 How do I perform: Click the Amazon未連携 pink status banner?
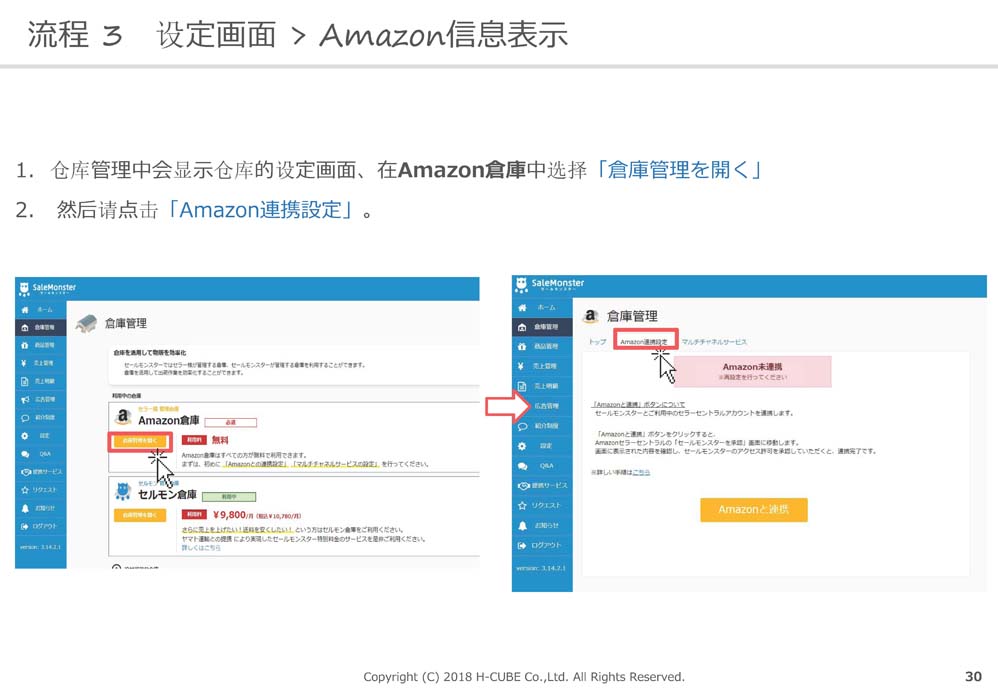pos(752,372)
